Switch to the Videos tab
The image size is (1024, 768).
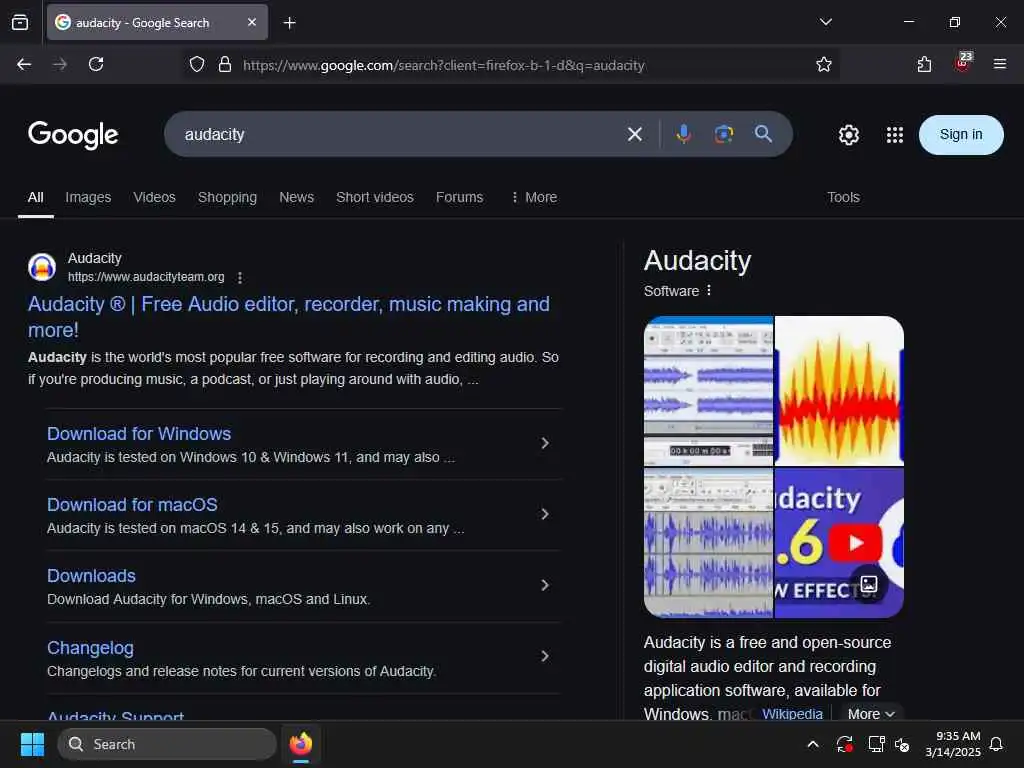point(154,197)
